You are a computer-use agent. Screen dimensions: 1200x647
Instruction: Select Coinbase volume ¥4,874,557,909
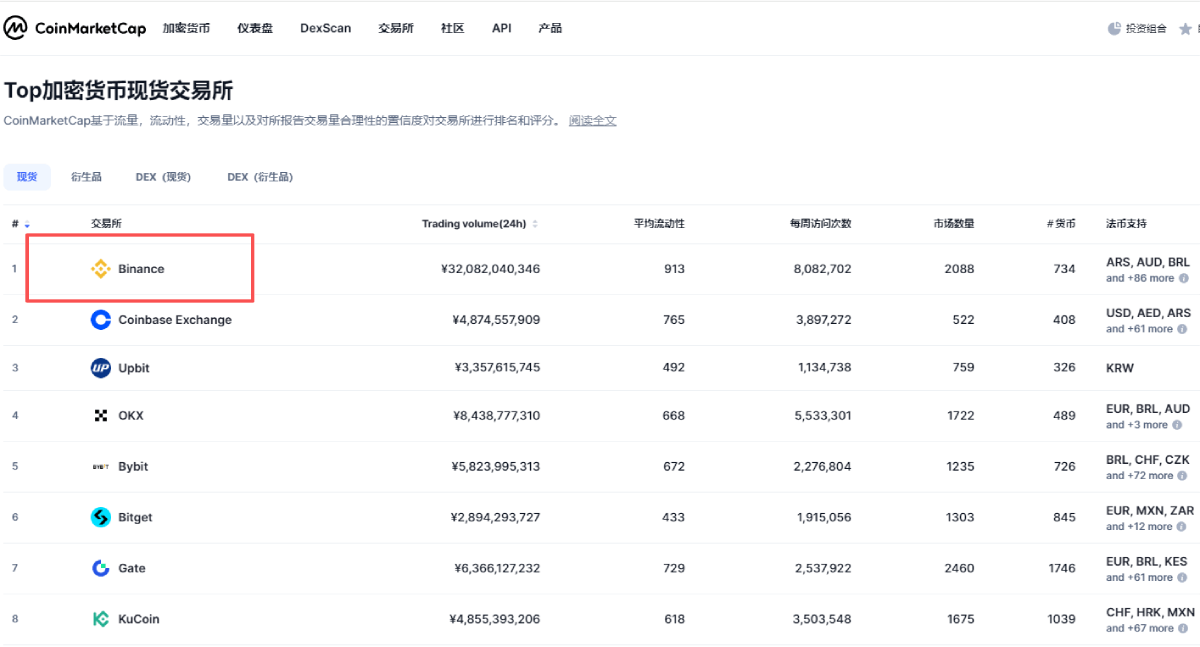(496, 320)
